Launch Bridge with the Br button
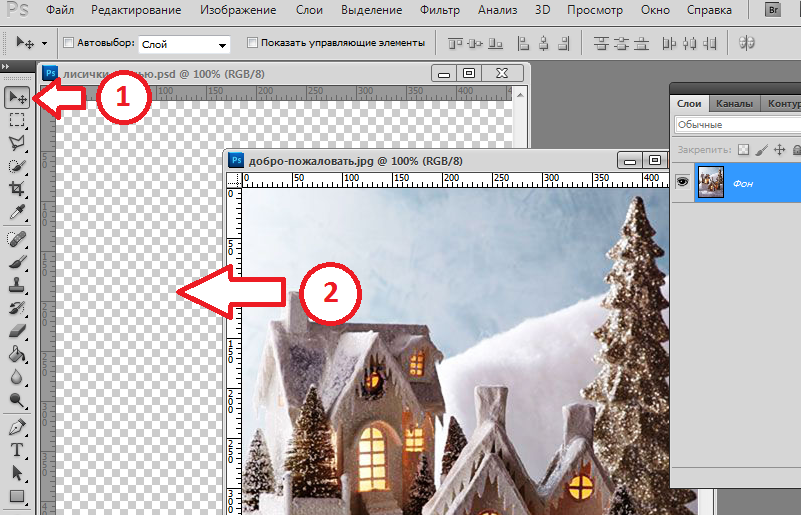The image size is (801, 515). point(773,10)
